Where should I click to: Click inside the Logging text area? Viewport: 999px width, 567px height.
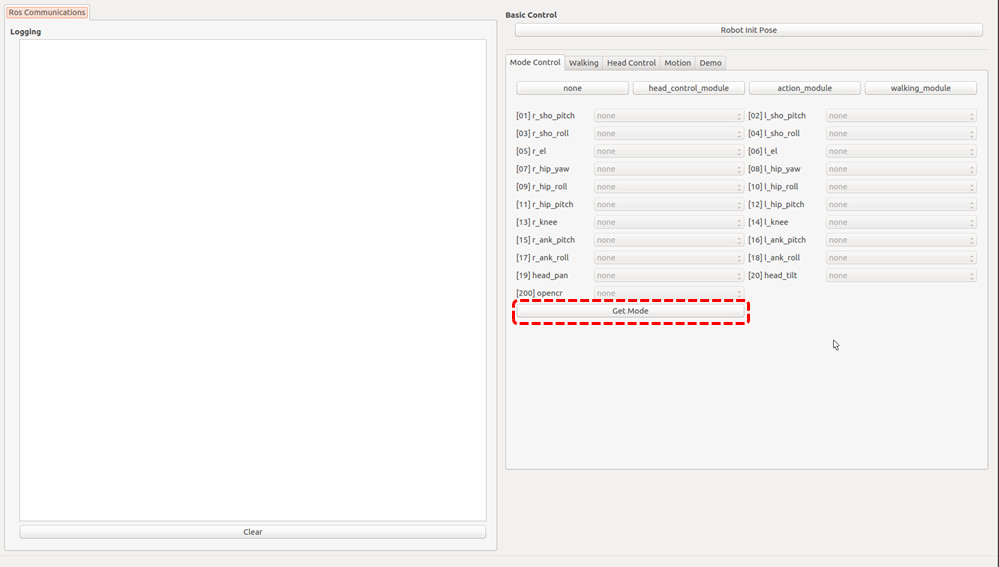click(253, 280)
